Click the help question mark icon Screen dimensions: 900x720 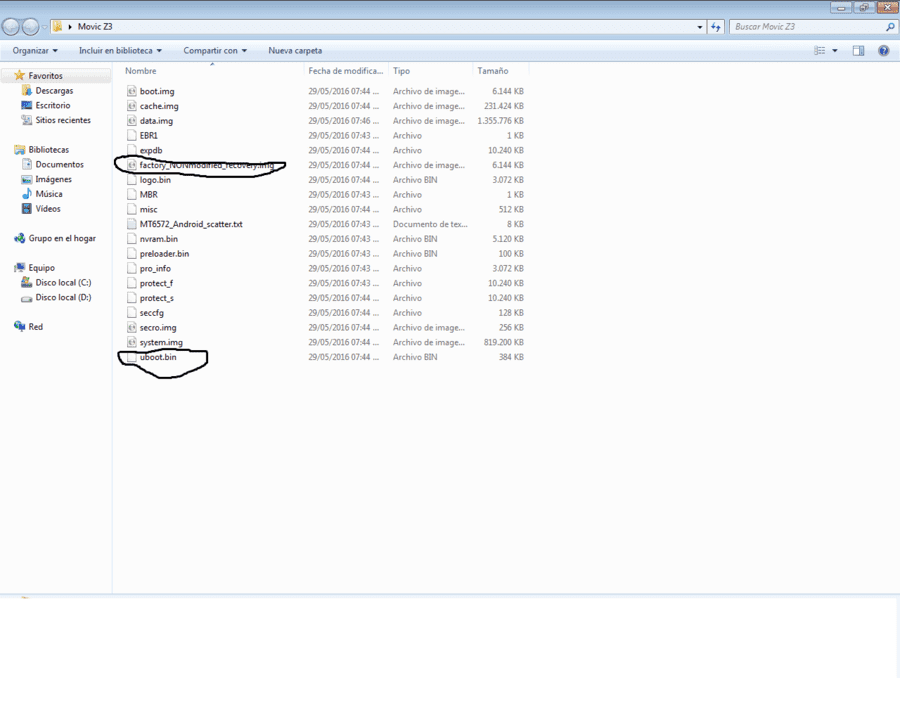[883, 51]
